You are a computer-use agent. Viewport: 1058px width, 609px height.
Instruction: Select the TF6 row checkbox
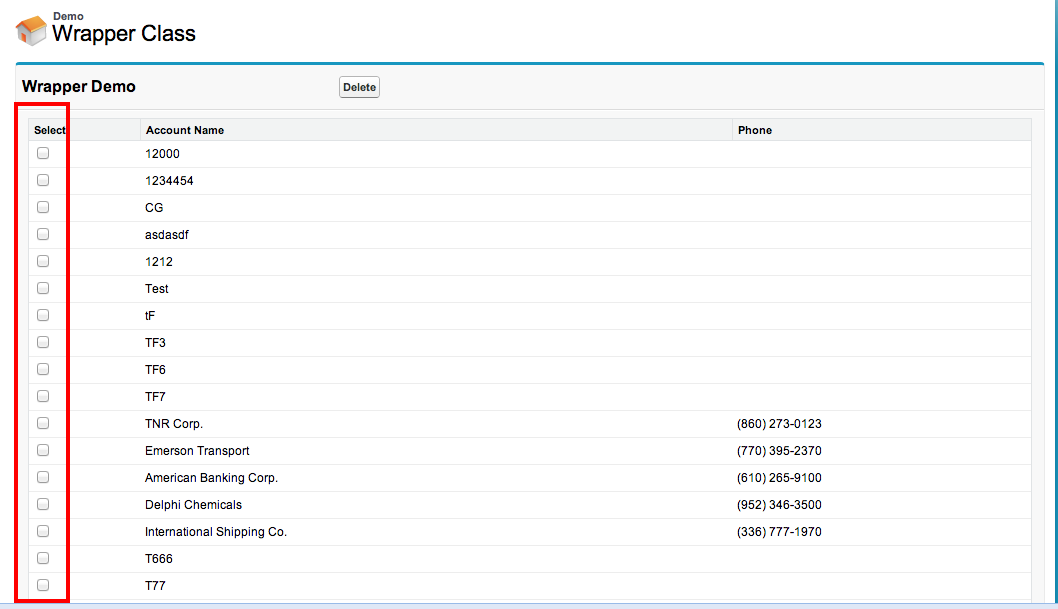pyautogui.click(x=43, y=369)
